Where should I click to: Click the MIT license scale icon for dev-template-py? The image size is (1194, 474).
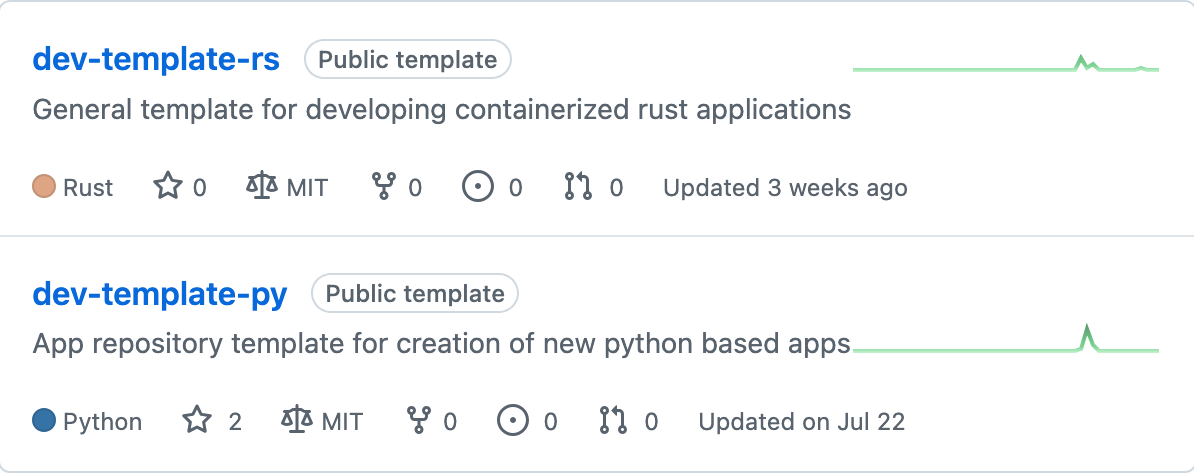coord(297,421)
